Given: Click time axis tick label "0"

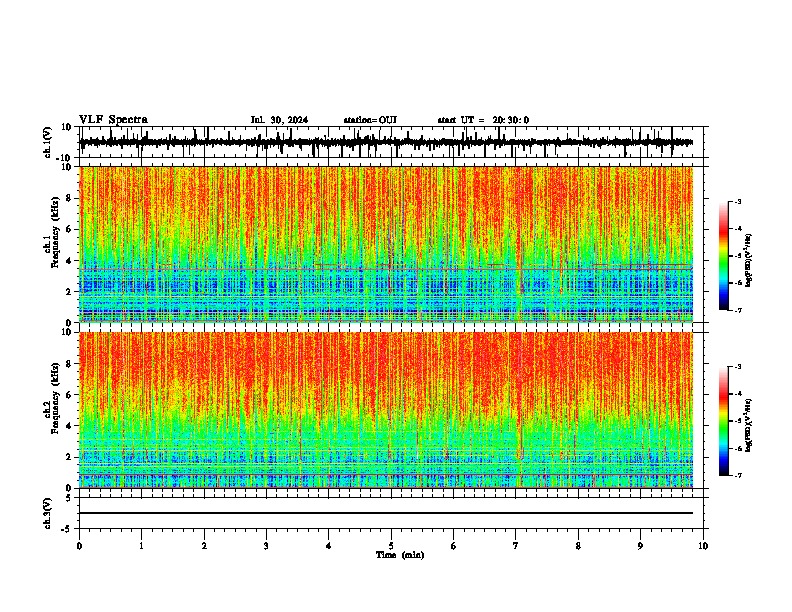Looking at the screenshot, I should pos(79,546).
